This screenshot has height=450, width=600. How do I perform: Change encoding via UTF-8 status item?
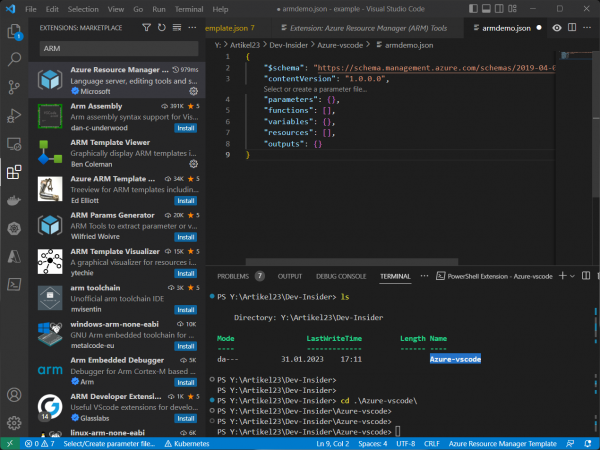(x=405, y=444)
